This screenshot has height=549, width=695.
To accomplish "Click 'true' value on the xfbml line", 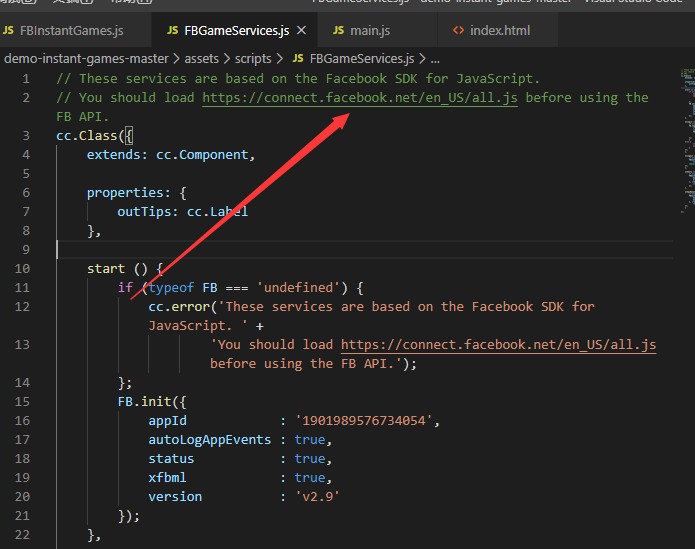I will [x=310, y=478].
